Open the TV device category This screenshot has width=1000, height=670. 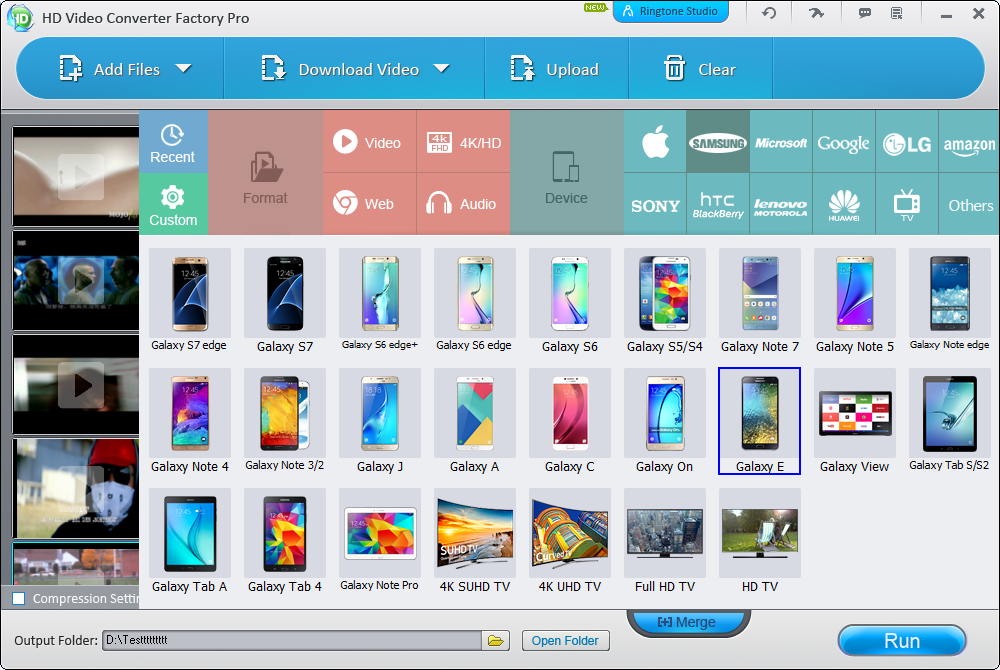coord(907,204)
